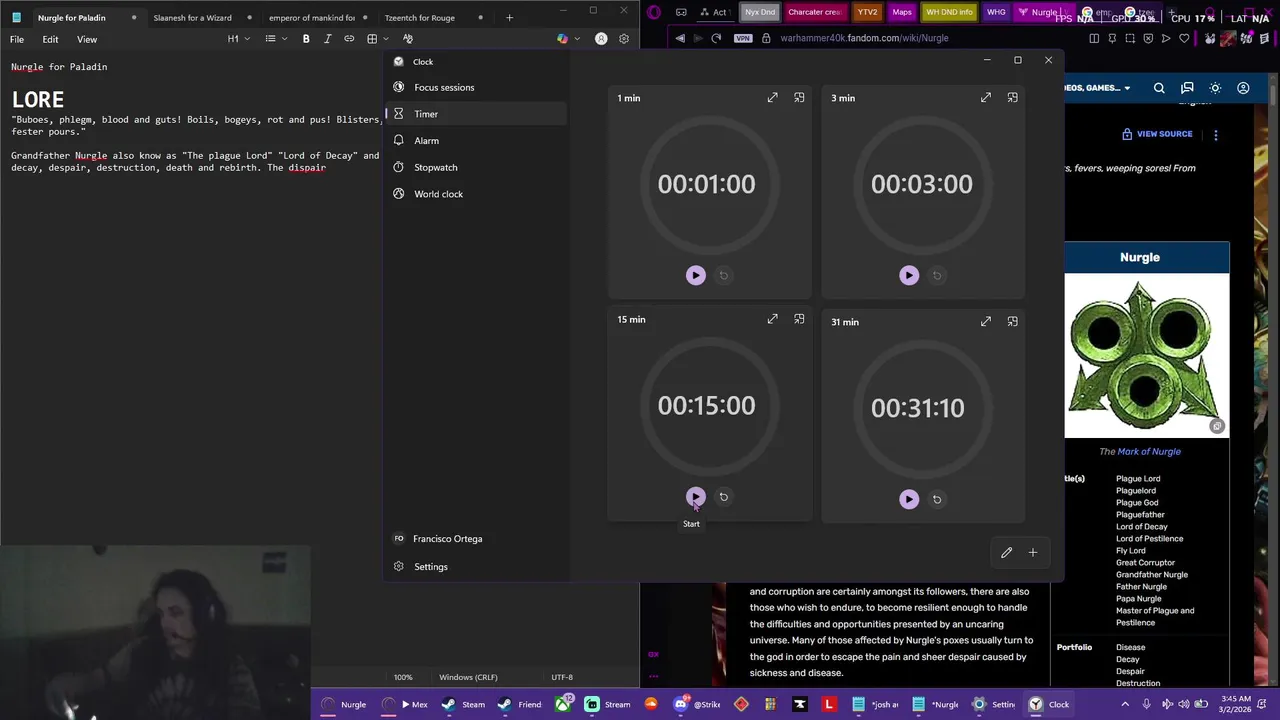Open the list style dropdown in Notepad
Screen dimensions: 1280x720
pos(276,39)
